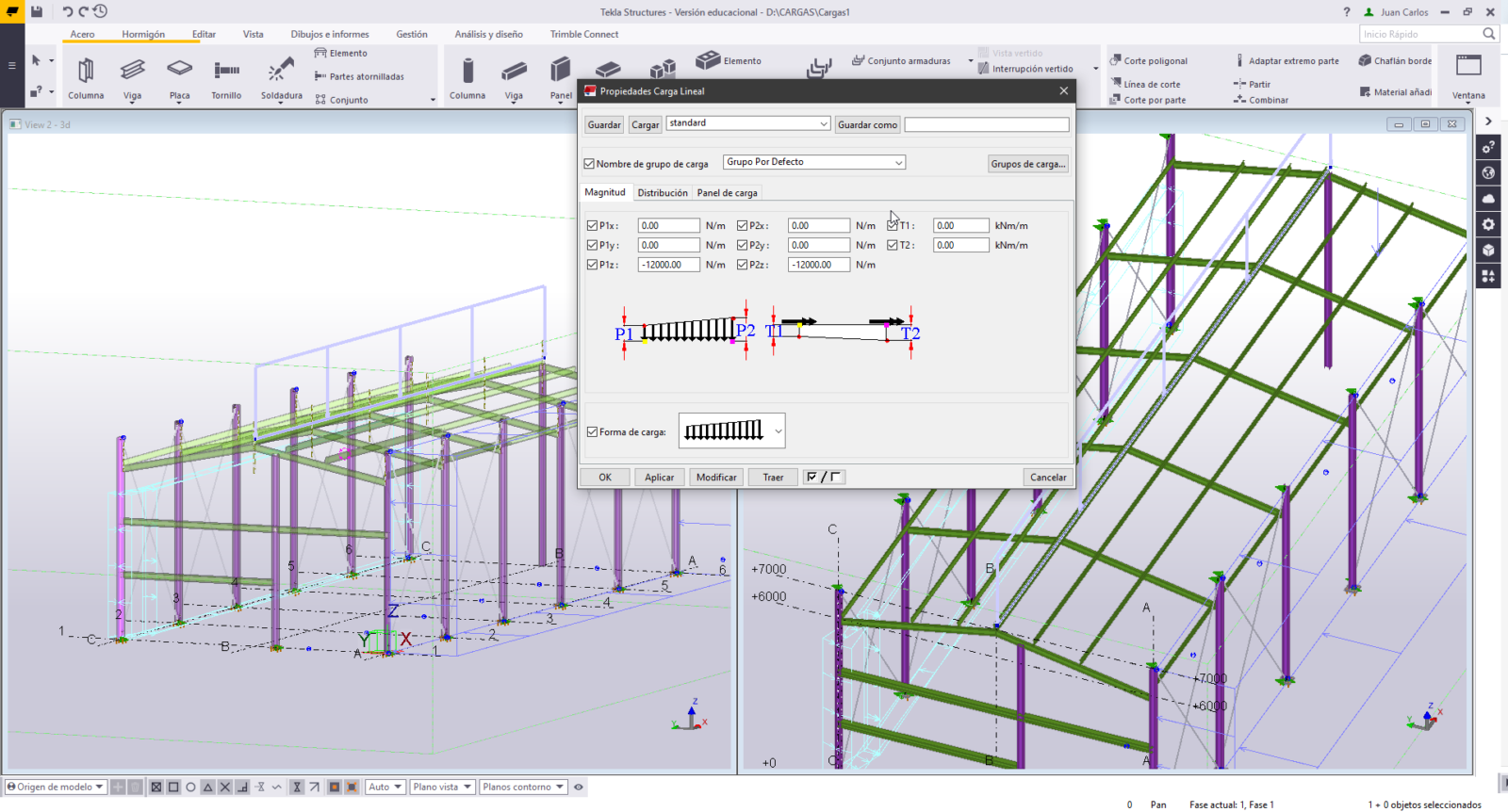
Task: Activate the Soldadura weld tool
Action: (281, 77)
